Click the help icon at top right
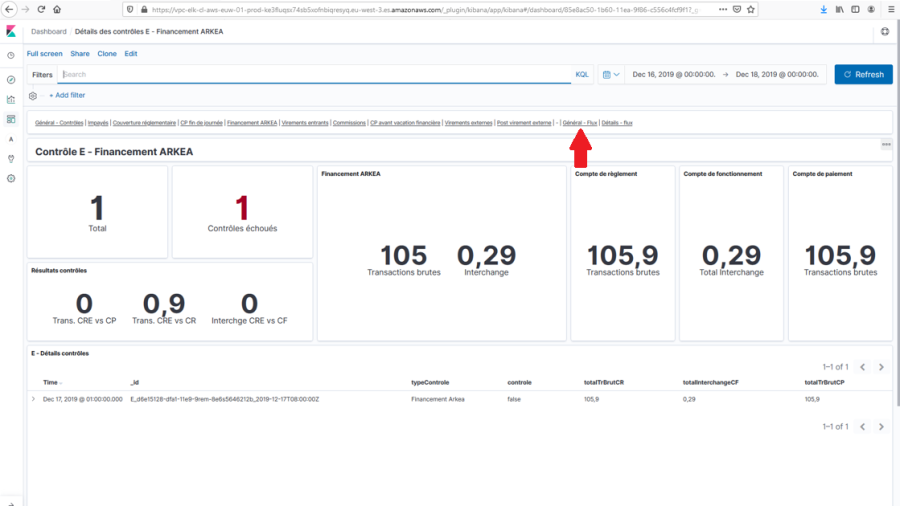900x506 pixels. tap(884, 32)
